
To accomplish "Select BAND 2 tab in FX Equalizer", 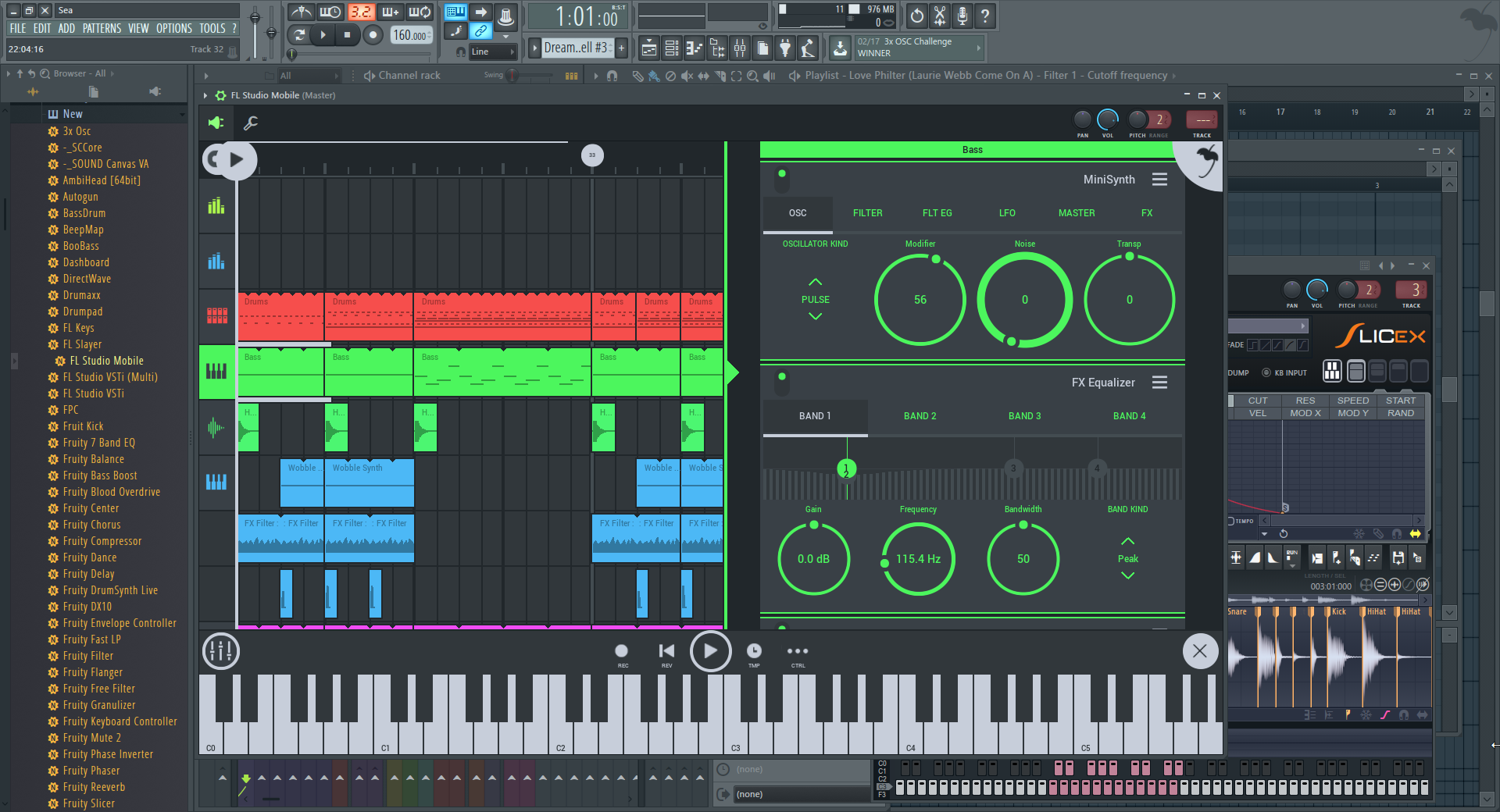I will [920, 416].
